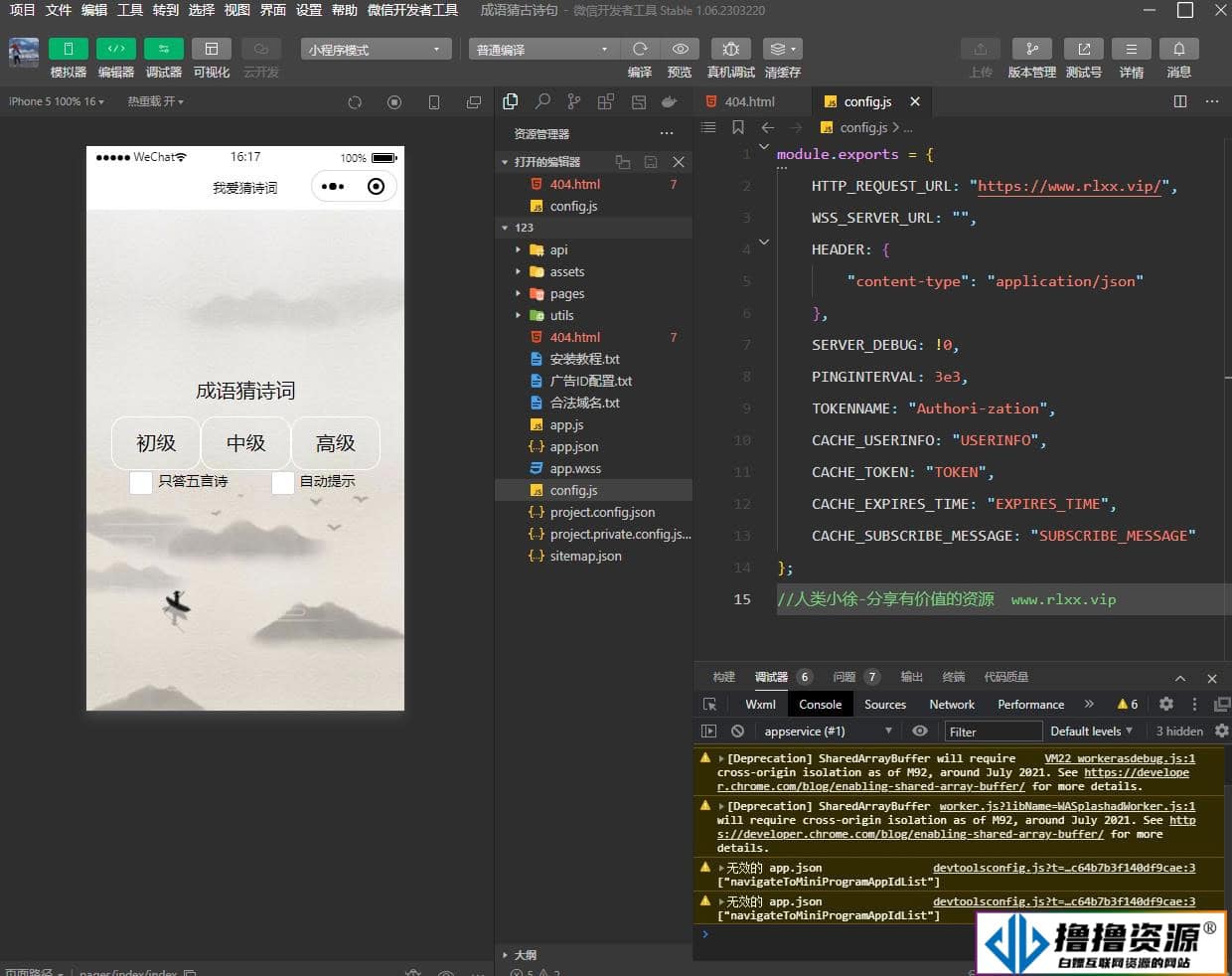This screenshot has width=1232, height=976.
Task: Click the split editor icon
Action: pos(1180,101)
